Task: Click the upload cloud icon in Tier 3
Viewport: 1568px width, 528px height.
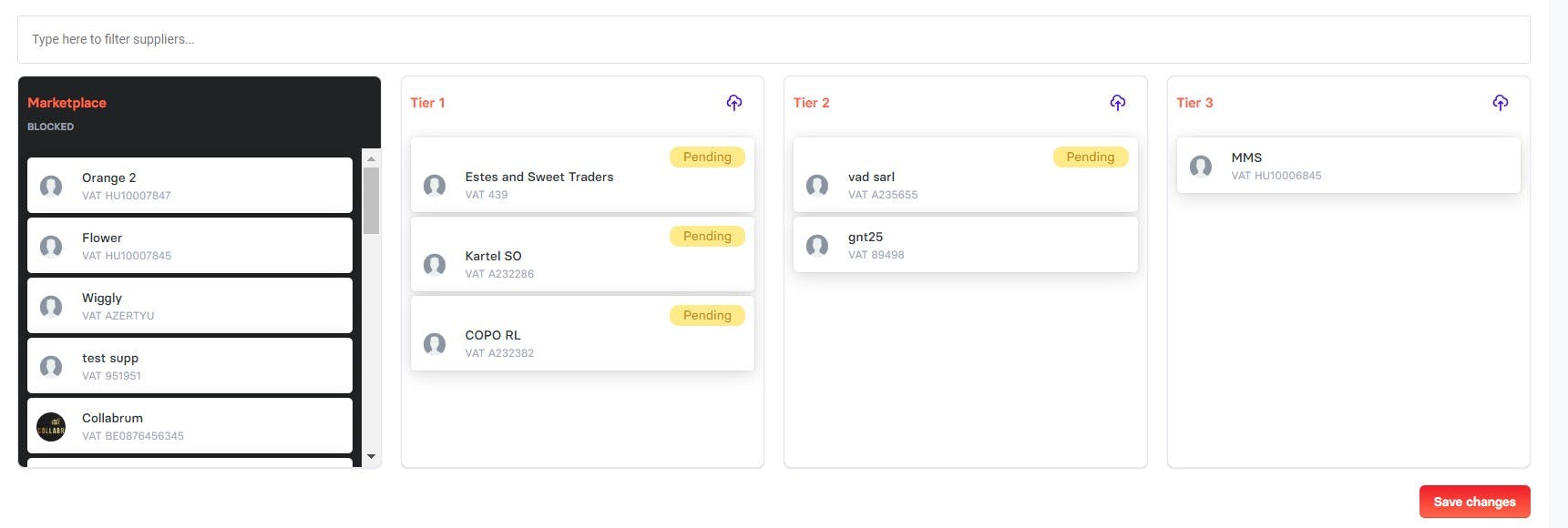Action: tap(1500, 103)
